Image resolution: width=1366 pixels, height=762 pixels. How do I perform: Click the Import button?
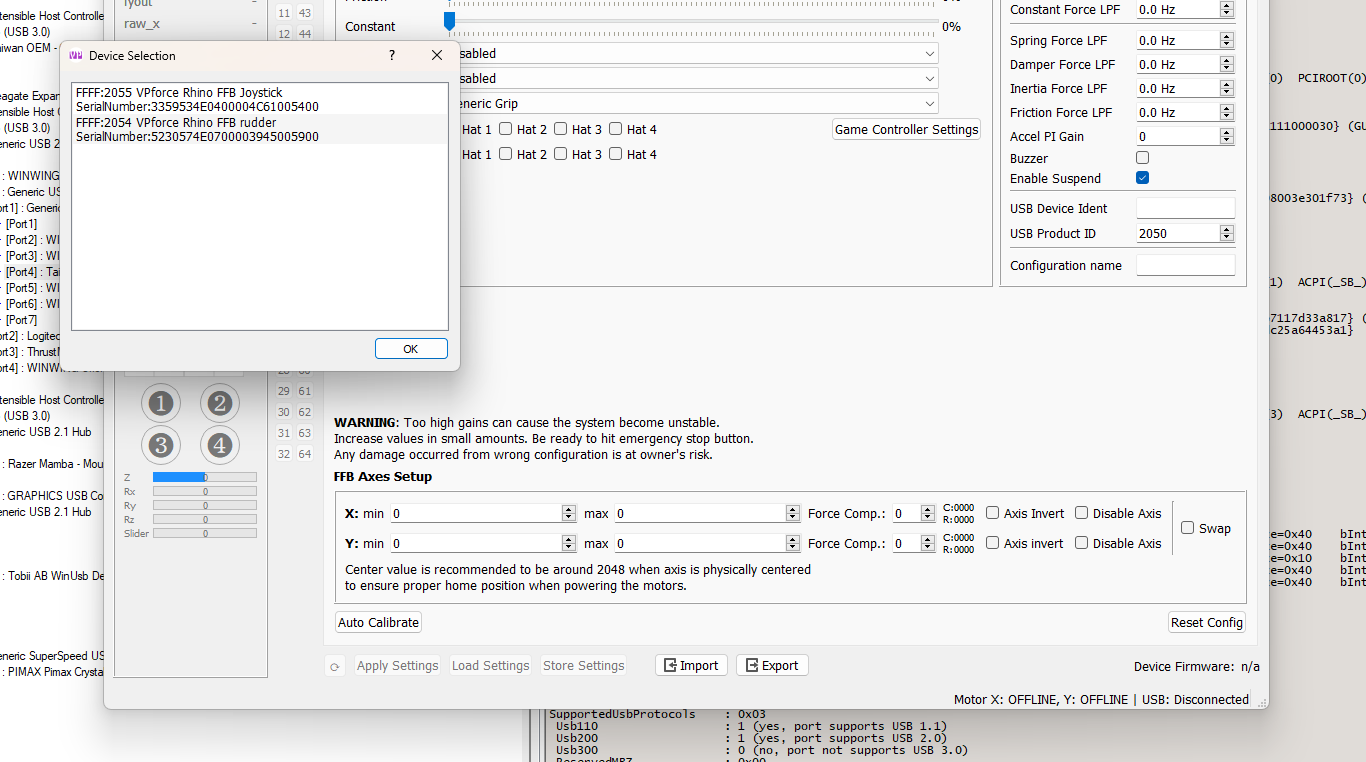[x=691, y=666]
